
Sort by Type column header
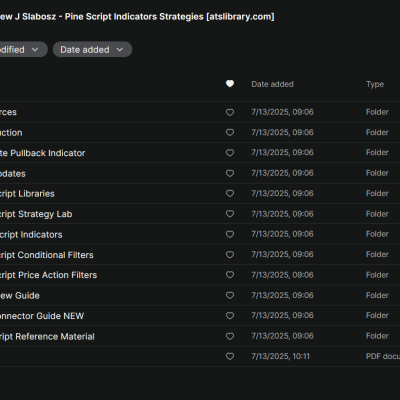point(375,84)
